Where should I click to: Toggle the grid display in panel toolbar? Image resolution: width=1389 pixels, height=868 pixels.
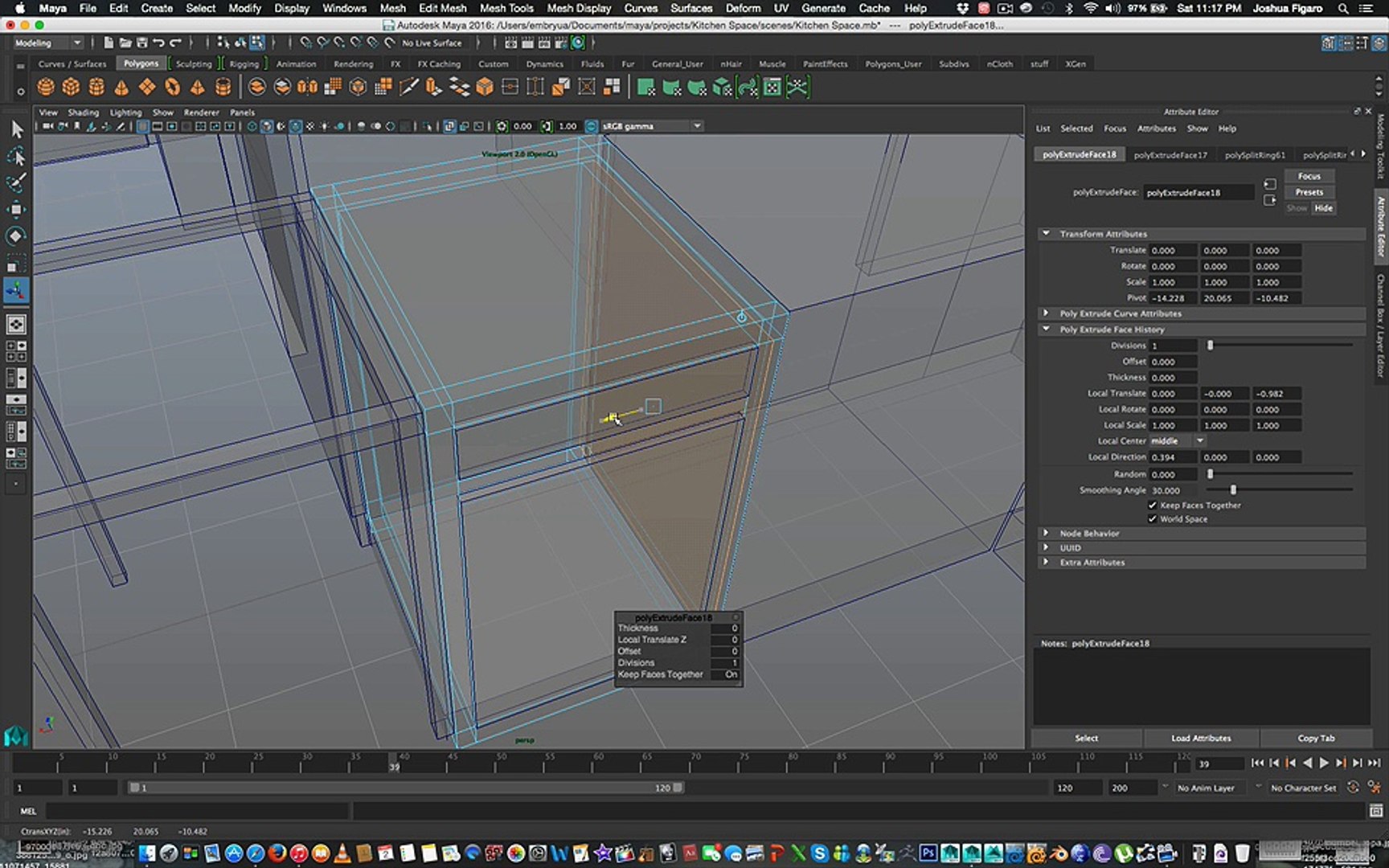142,126
